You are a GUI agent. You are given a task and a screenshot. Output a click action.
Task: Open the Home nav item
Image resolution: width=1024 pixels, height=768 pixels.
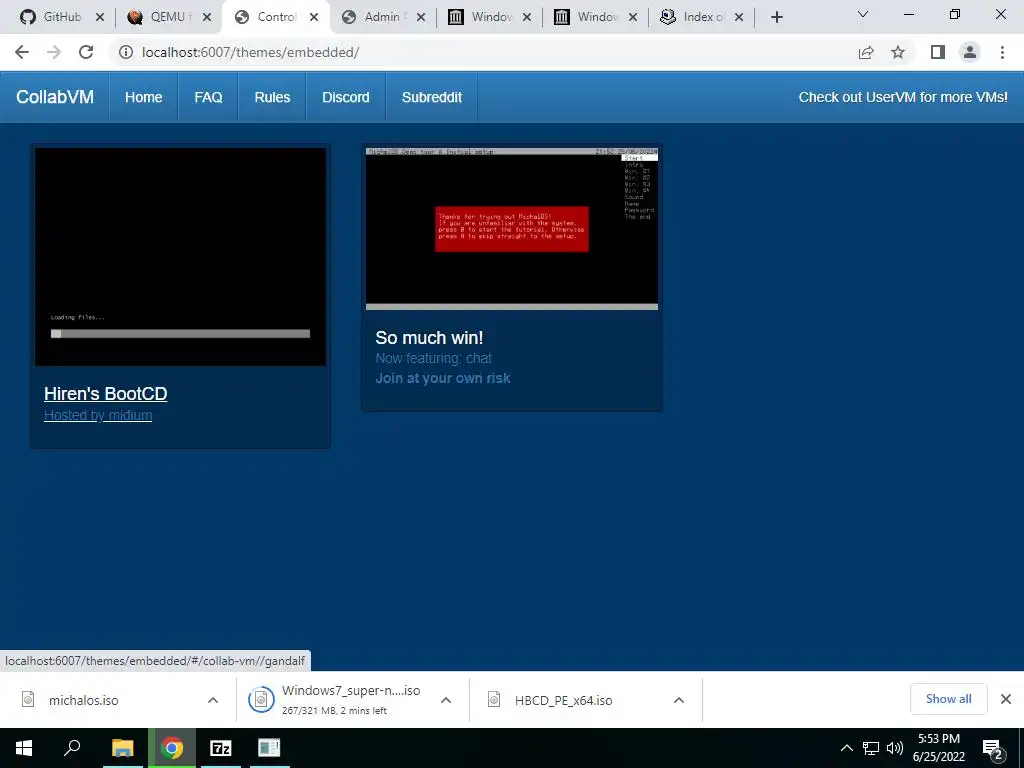144,97
